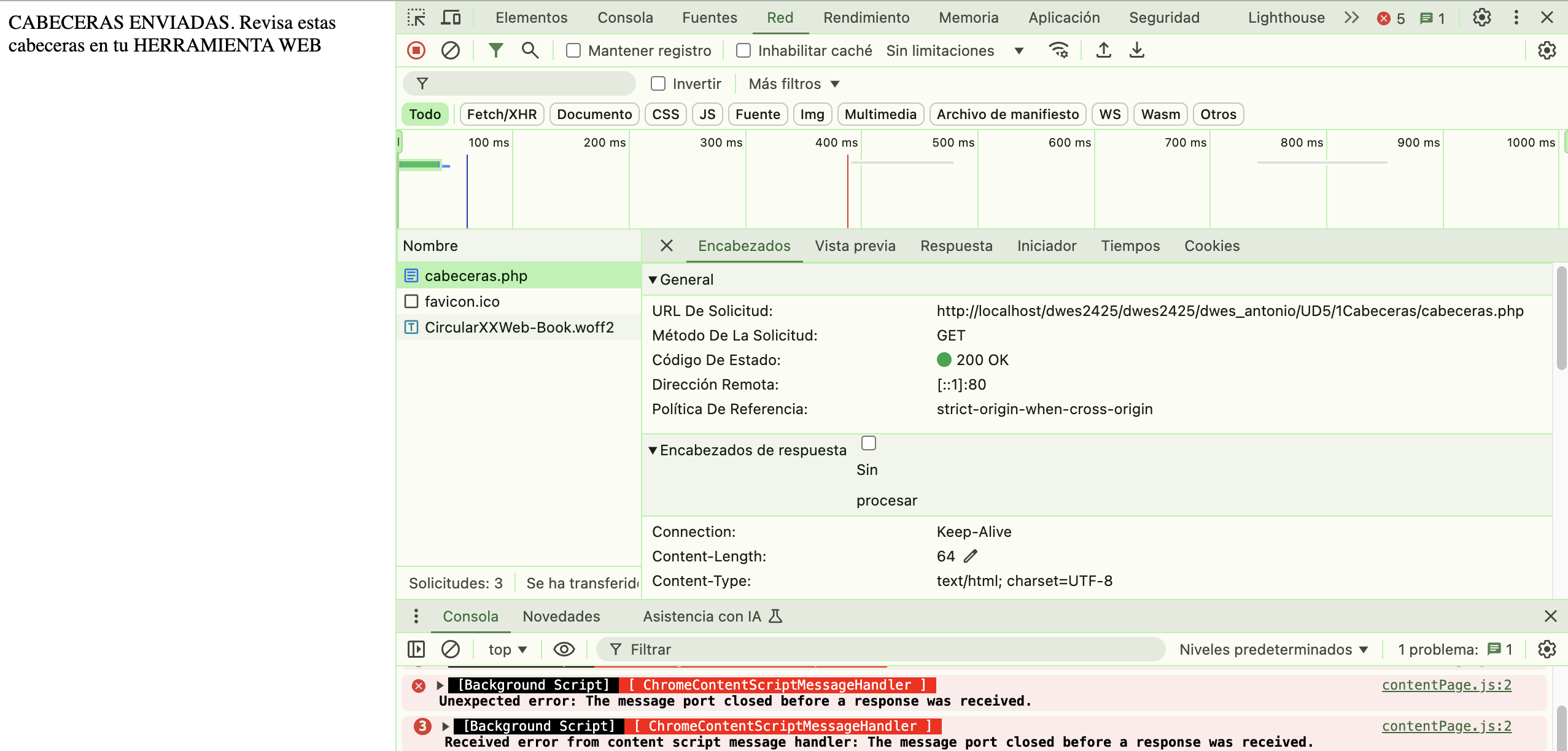The width and height of the screenshot is (1568, 751).
Task: Open first contentPage.js:2 source link
Action: (x=1446, y=685)
